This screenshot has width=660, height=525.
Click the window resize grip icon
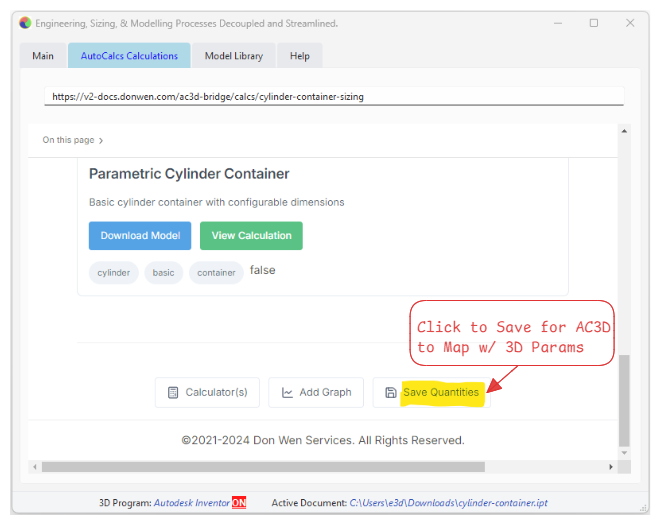pyautogui.click(x=644, y=509)
